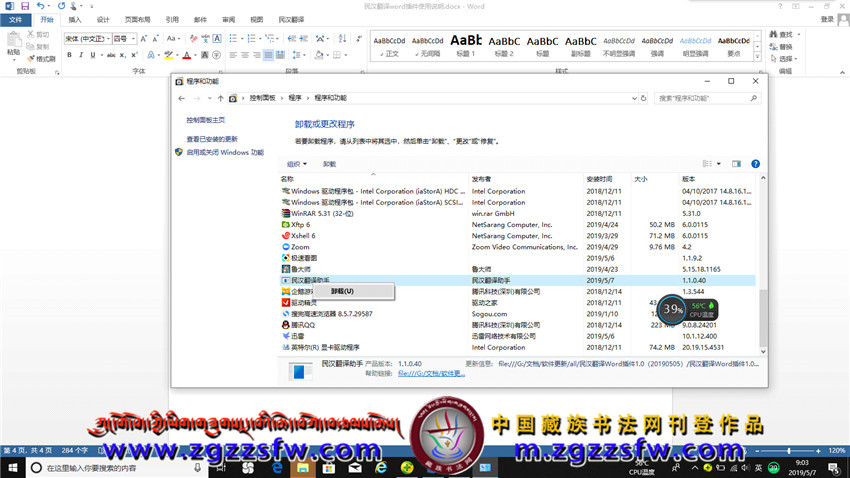This screenshot has width=850, height=478.
Task: Switch to the 民汉翻译 ribbon tab
Action: click(291, 20)
